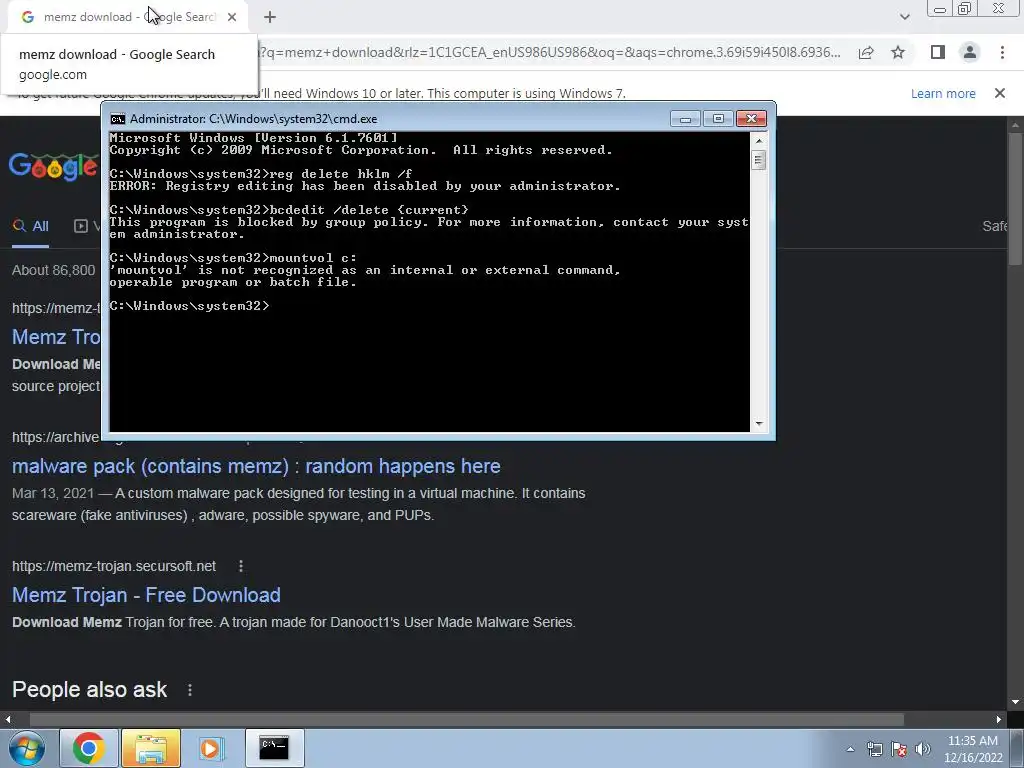This screenshot has height=768, width=1024.
Task: Click the network tray icon
Action: tap(874, 749)
